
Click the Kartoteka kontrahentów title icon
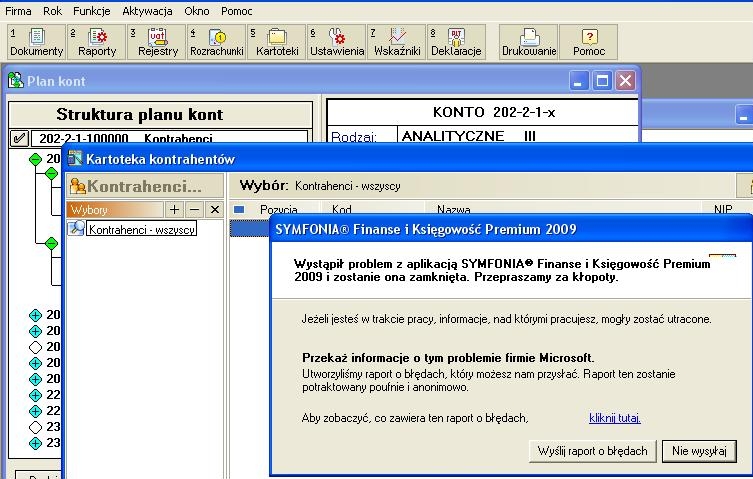pos(75,158)
